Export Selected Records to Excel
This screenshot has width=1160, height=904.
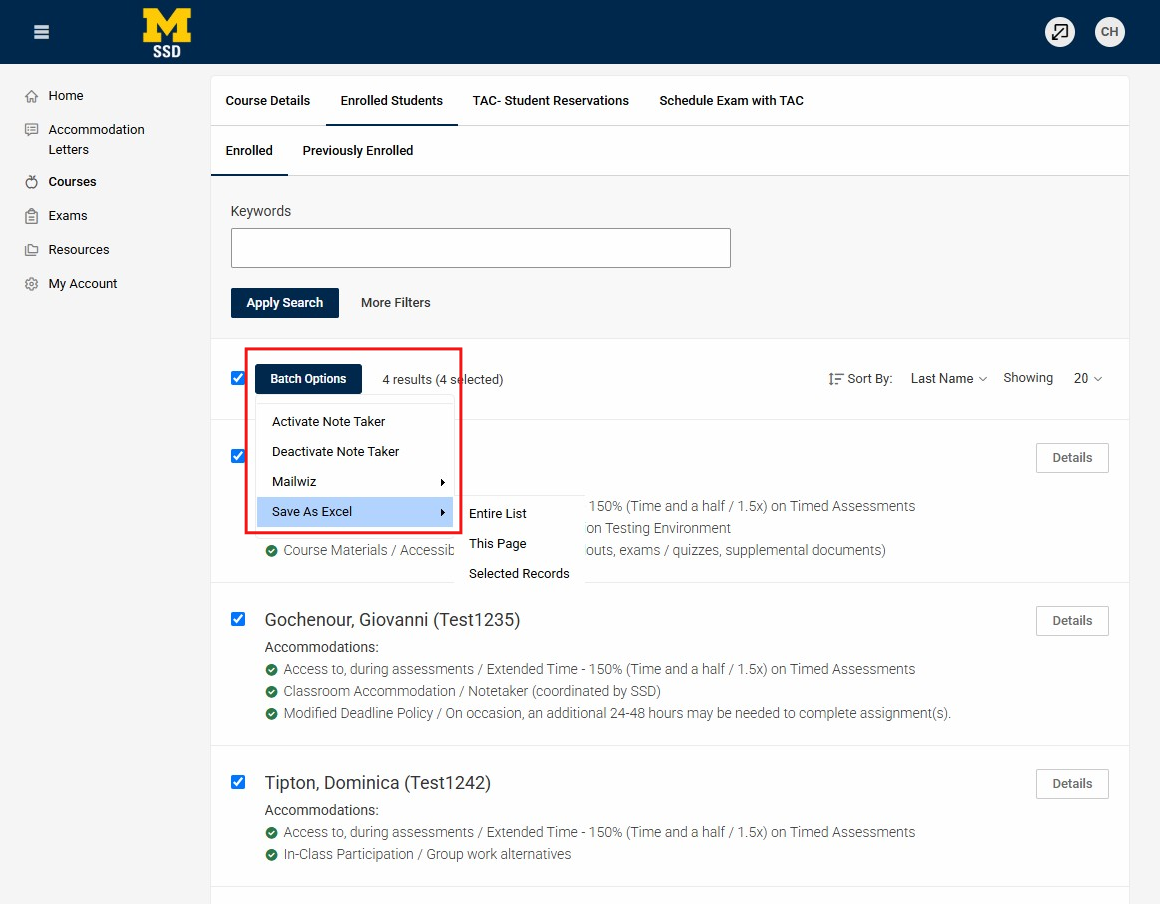pyautogui.click(x=519, y=574)
